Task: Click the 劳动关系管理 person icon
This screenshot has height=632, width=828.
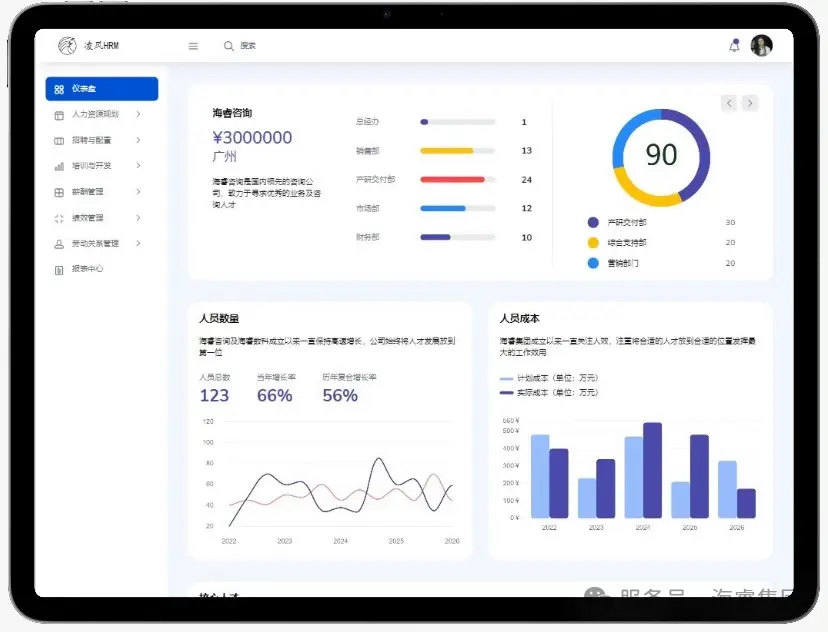Action: pyautogui.click(x=59, y=244)
